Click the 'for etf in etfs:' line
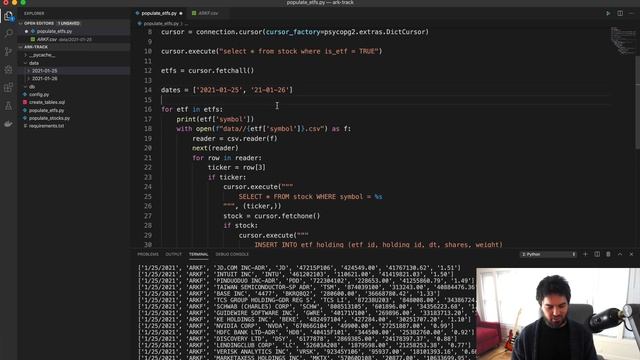The width and height of the screenshot is (640, 360). [192, 109]
